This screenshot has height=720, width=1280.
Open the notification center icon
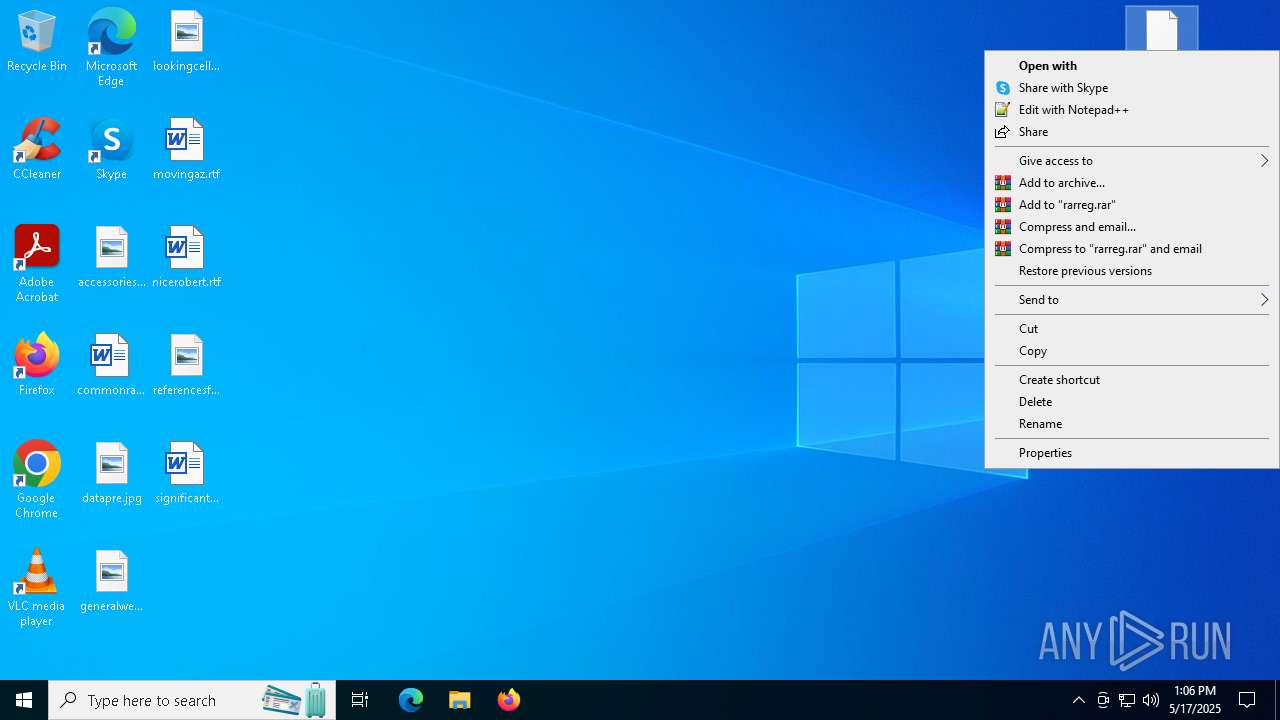point(1247,700)
